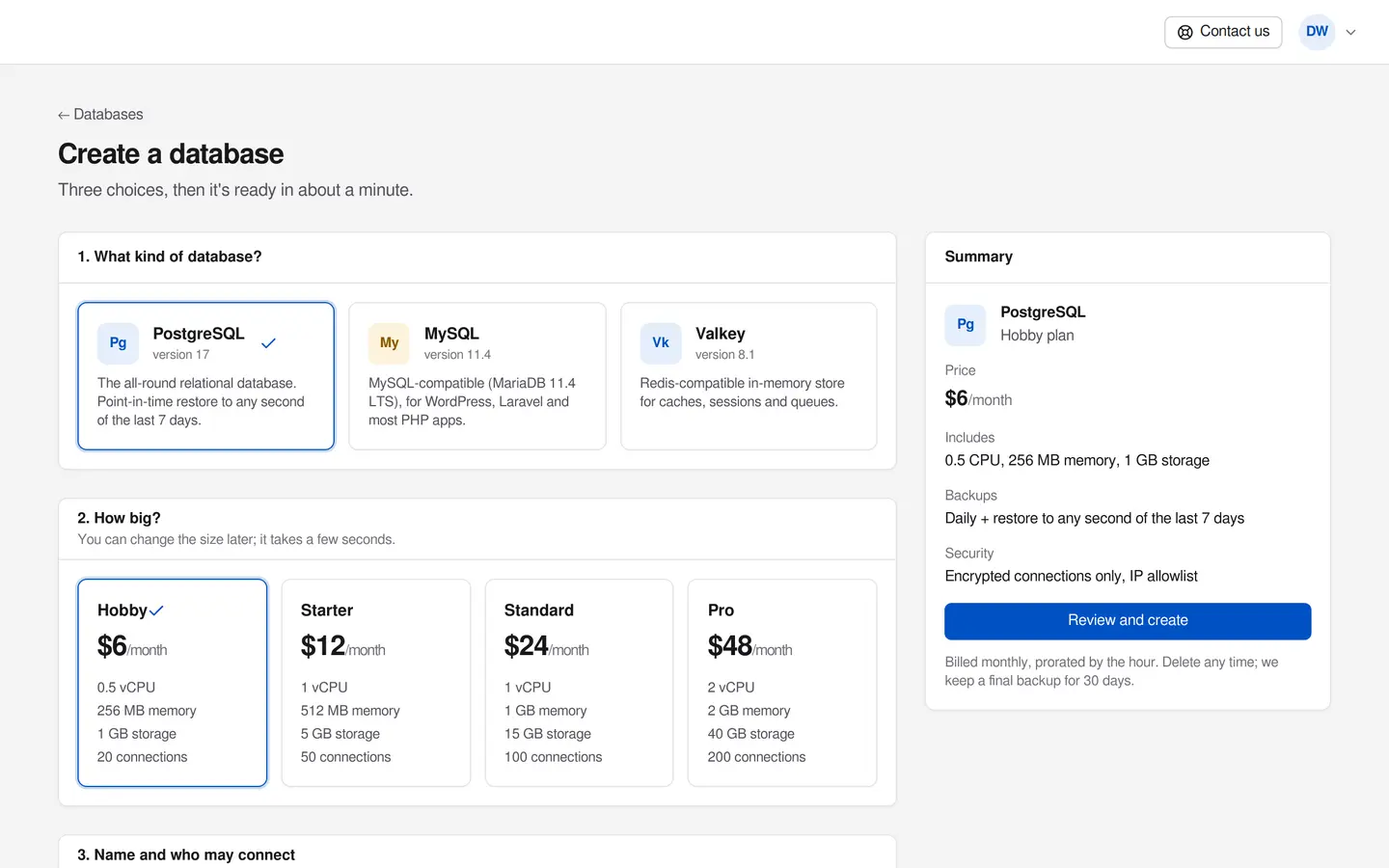The width and height of the screenshot is (1389, 868).
Task: Click the 'version 11.4' text
Action: 457,355
